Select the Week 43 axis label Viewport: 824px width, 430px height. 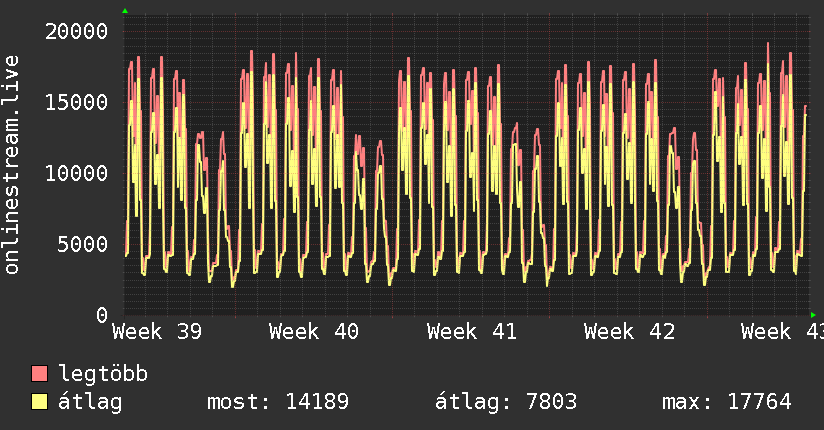point(782,332)
